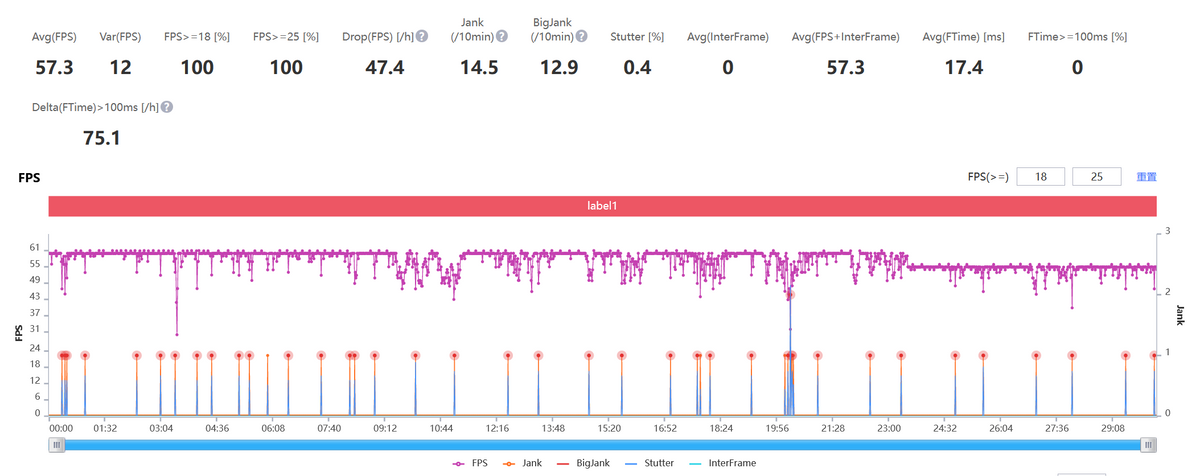Screen dimensions: 1200x476
Task: Open the Jank (/10min) help icon
Action: coord(502,36)
